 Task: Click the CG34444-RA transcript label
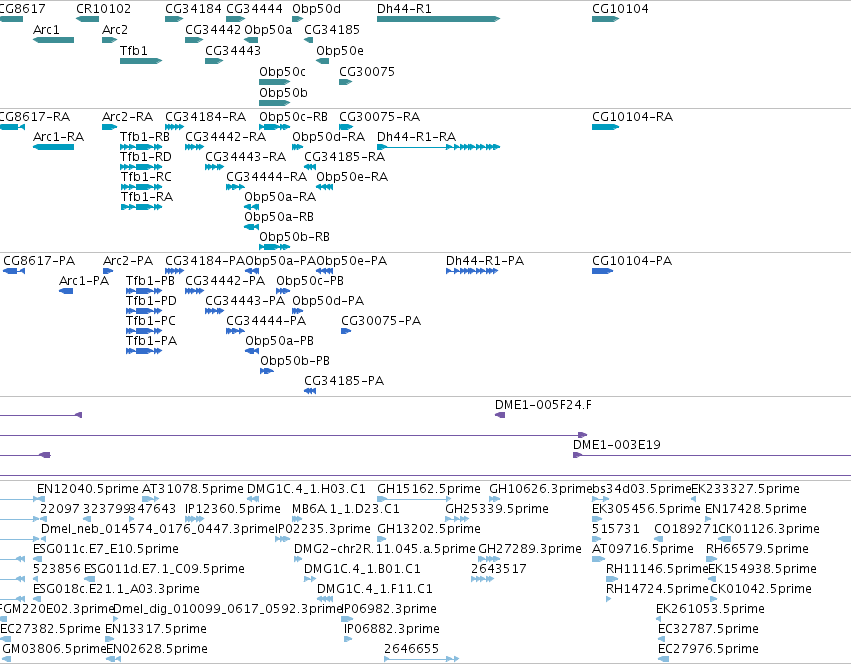tap(266, 177)
